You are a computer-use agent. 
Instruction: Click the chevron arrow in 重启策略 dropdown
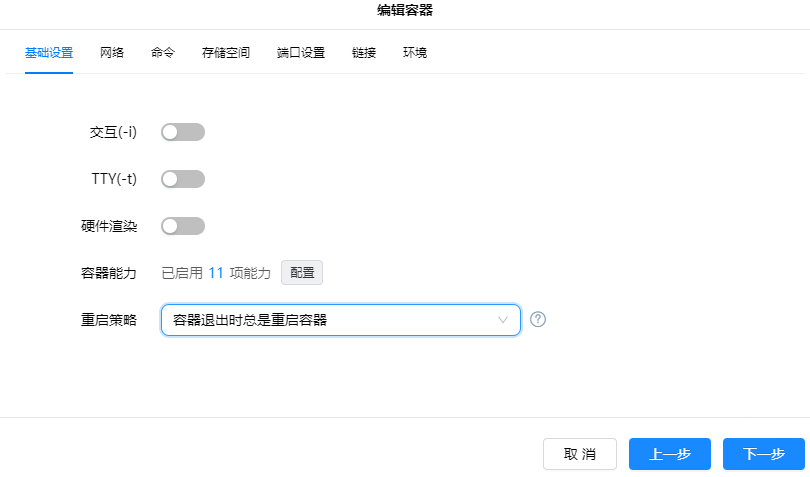(503, 320)
